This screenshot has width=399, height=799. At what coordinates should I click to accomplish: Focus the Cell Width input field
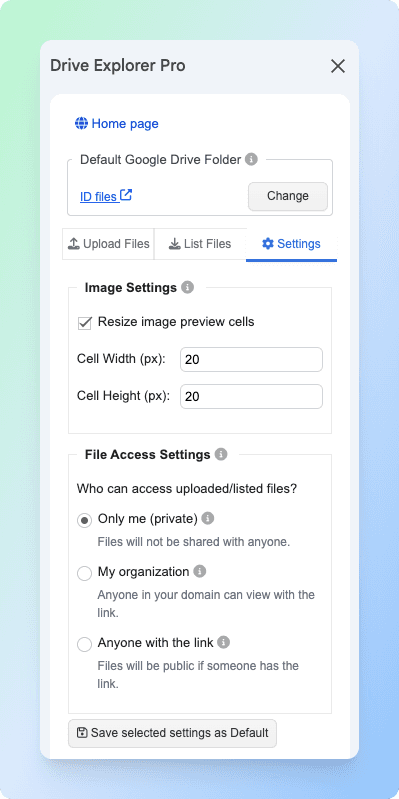coord(251,360)
